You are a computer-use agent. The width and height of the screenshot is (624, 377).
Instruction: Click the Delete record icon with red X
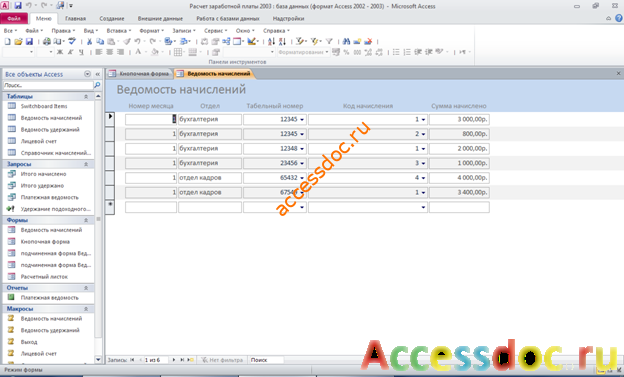[368, 41]
